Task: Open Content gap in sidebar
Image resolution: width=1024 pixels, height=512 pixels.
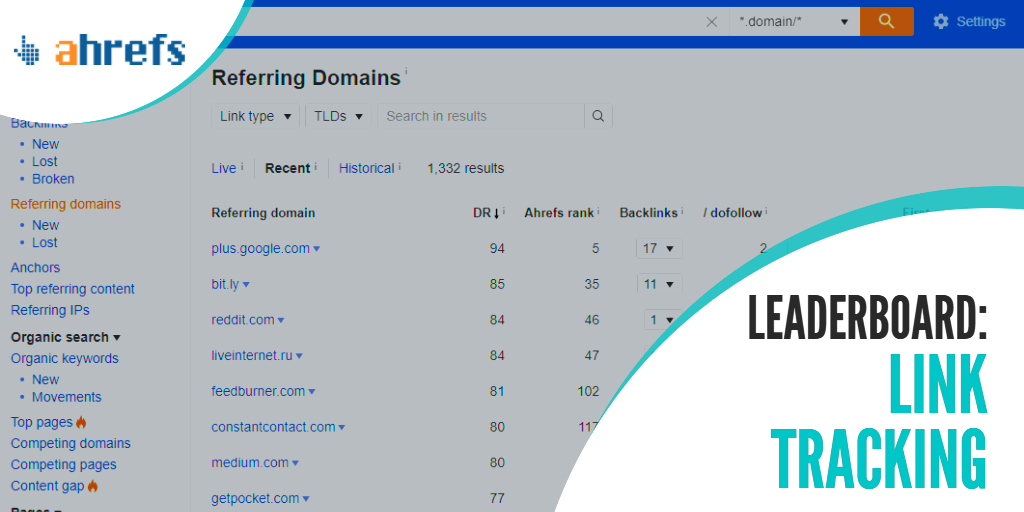Action: tap(48, 486)
